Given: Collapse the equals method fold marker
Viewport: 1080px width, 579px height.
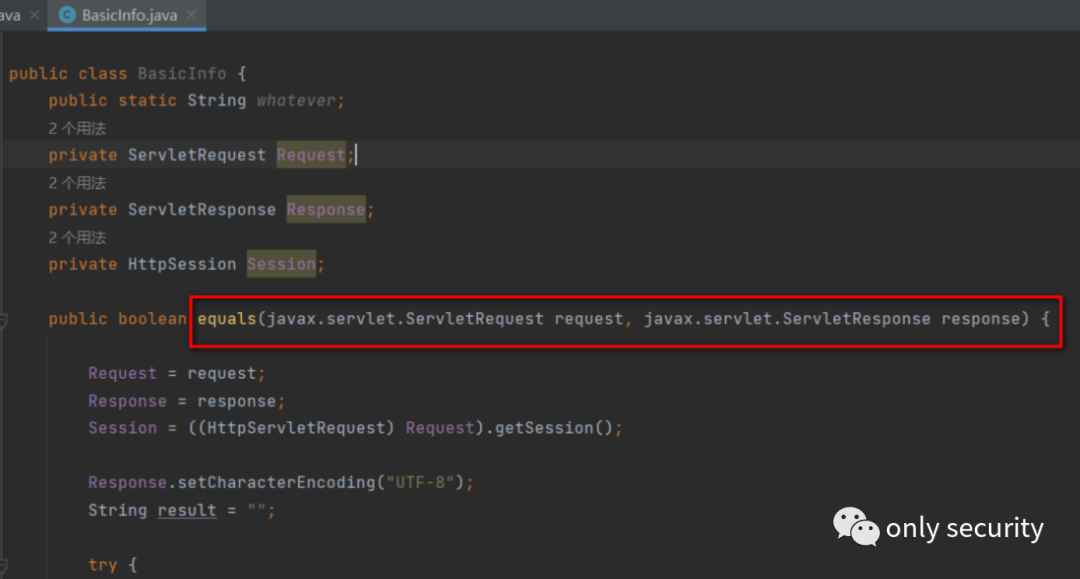Looking at the screenshot, I should pyautogui.click(x=3, y=320).
